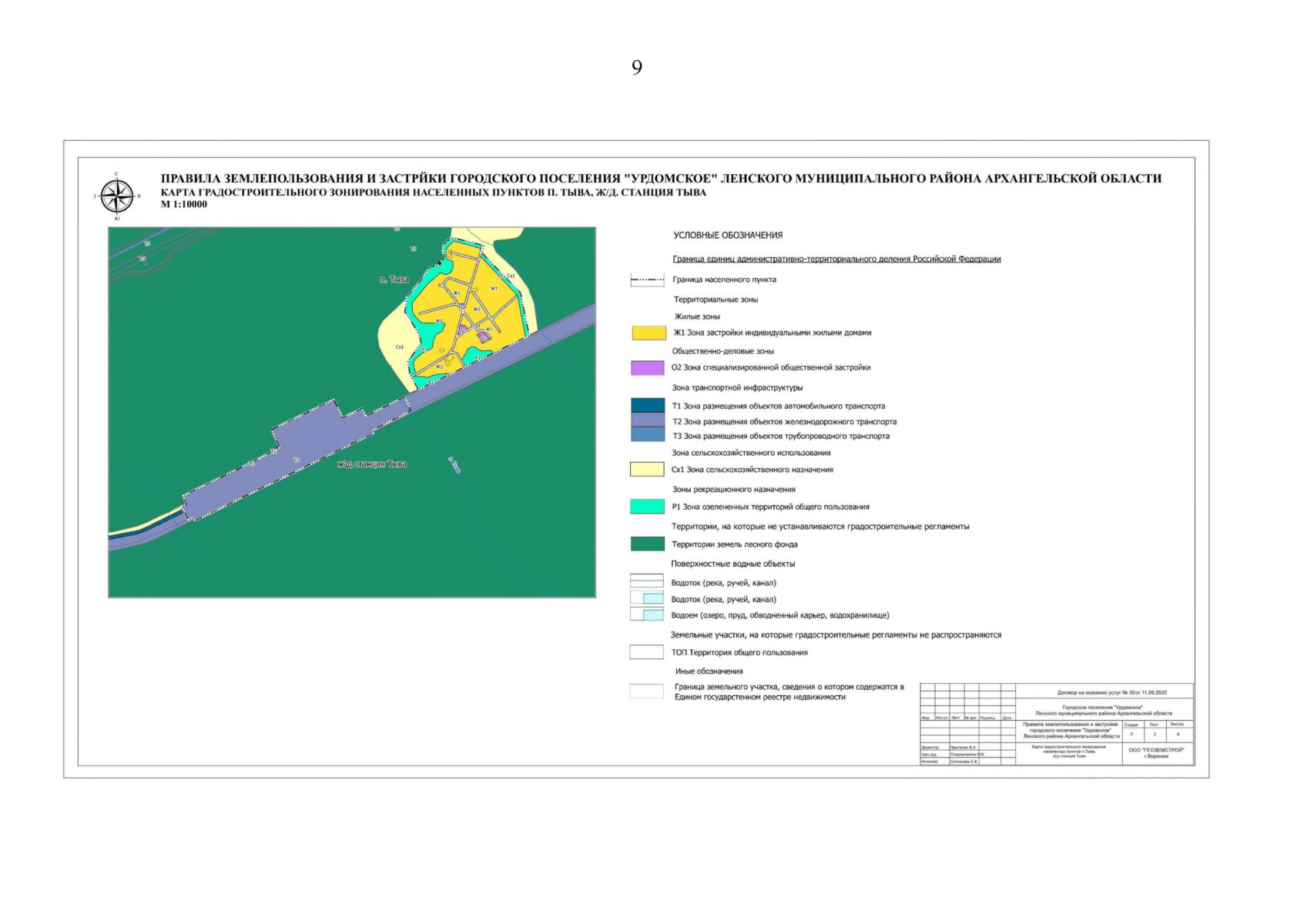1307x924 pixels.
Task: Click the first watercourse line symbol in legend
Action: (647, 581)
